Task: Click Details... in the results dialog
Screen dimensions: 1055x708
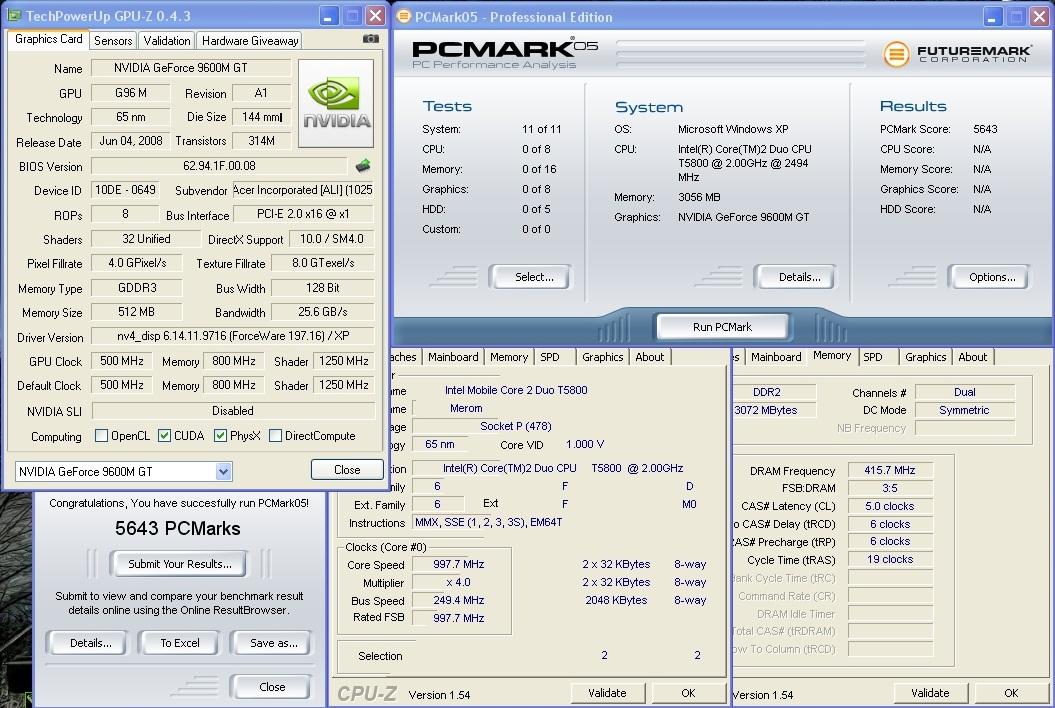Action: [87, 643]
